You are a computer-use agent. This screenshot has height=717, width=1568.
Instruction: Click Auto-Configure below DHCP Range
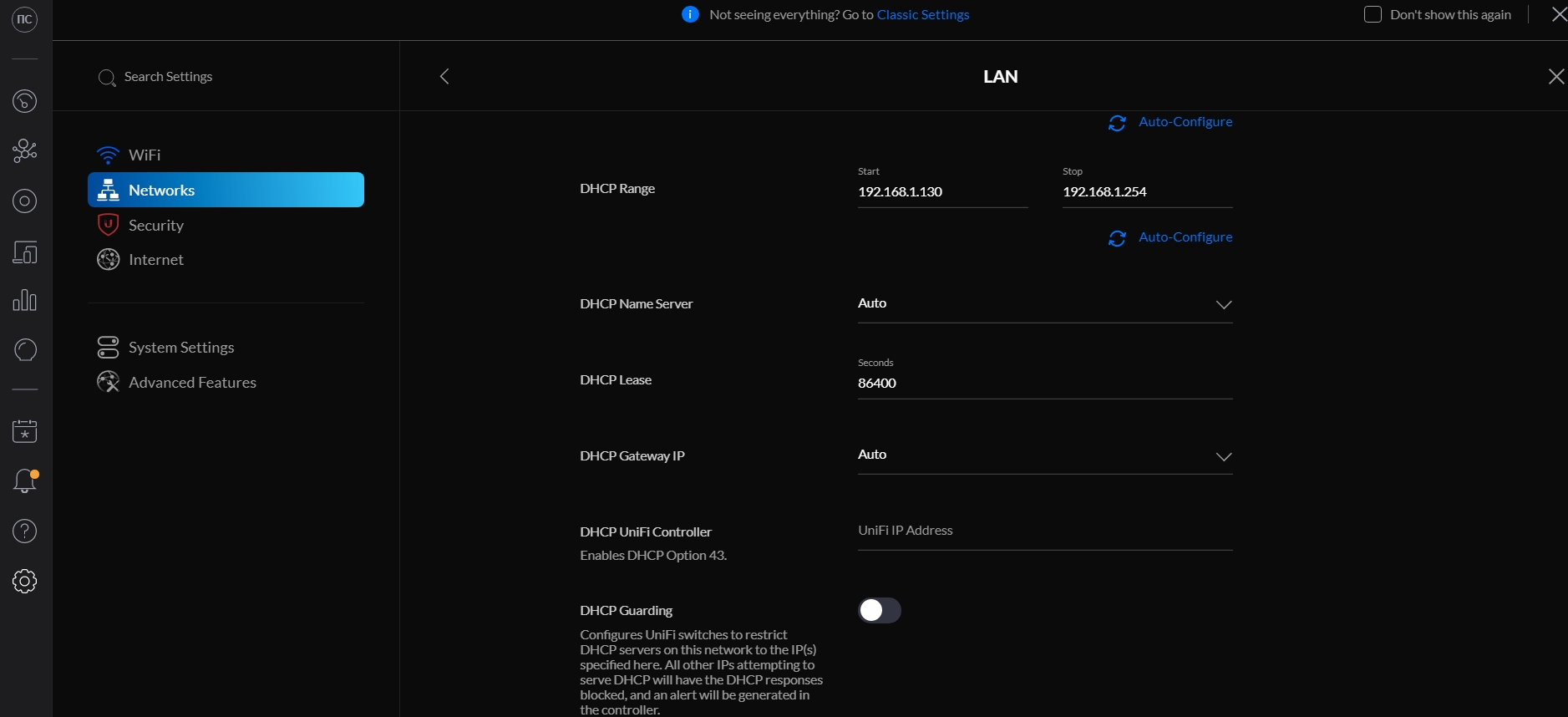pos(1185,237)
